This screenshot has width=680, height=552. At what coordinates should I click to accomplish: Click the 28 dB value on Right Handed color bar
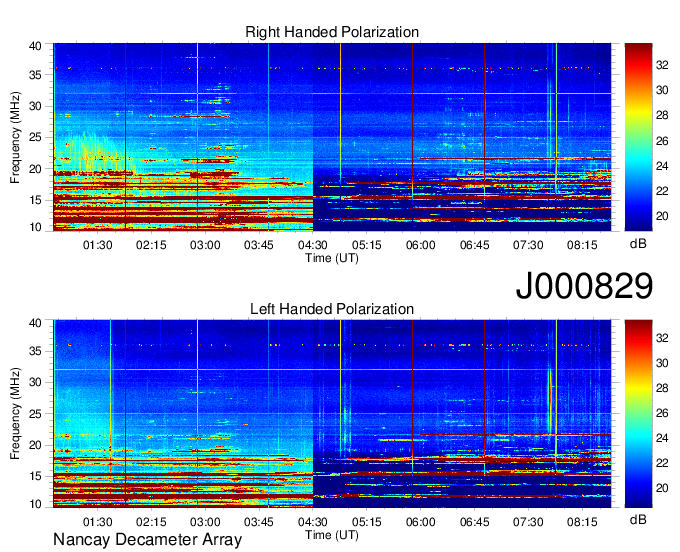coord(662,115)
